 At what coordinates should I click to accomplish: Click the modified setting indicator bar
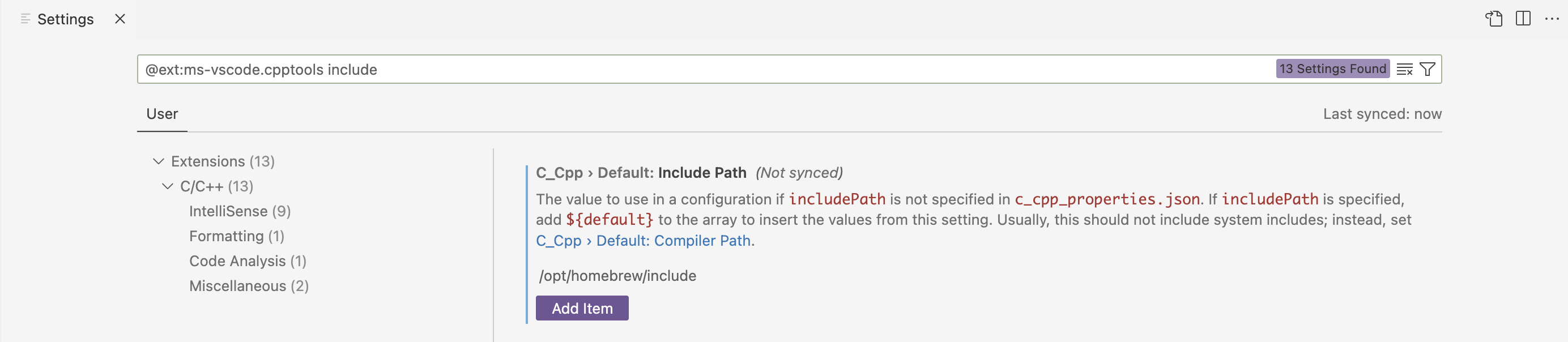pos(527,243)
